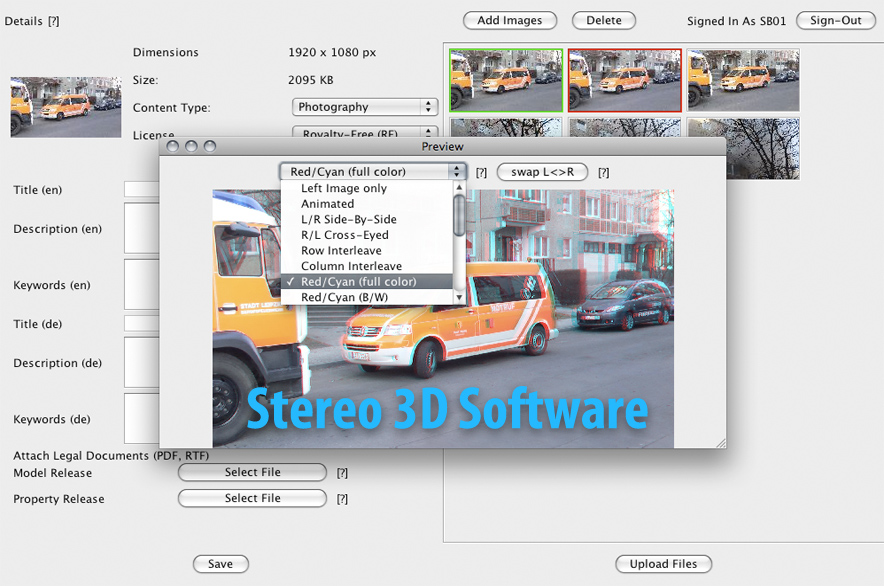Select file for Property Release
Image resolution: width=884 pixels, height=586 pixels.
[252, 498]
